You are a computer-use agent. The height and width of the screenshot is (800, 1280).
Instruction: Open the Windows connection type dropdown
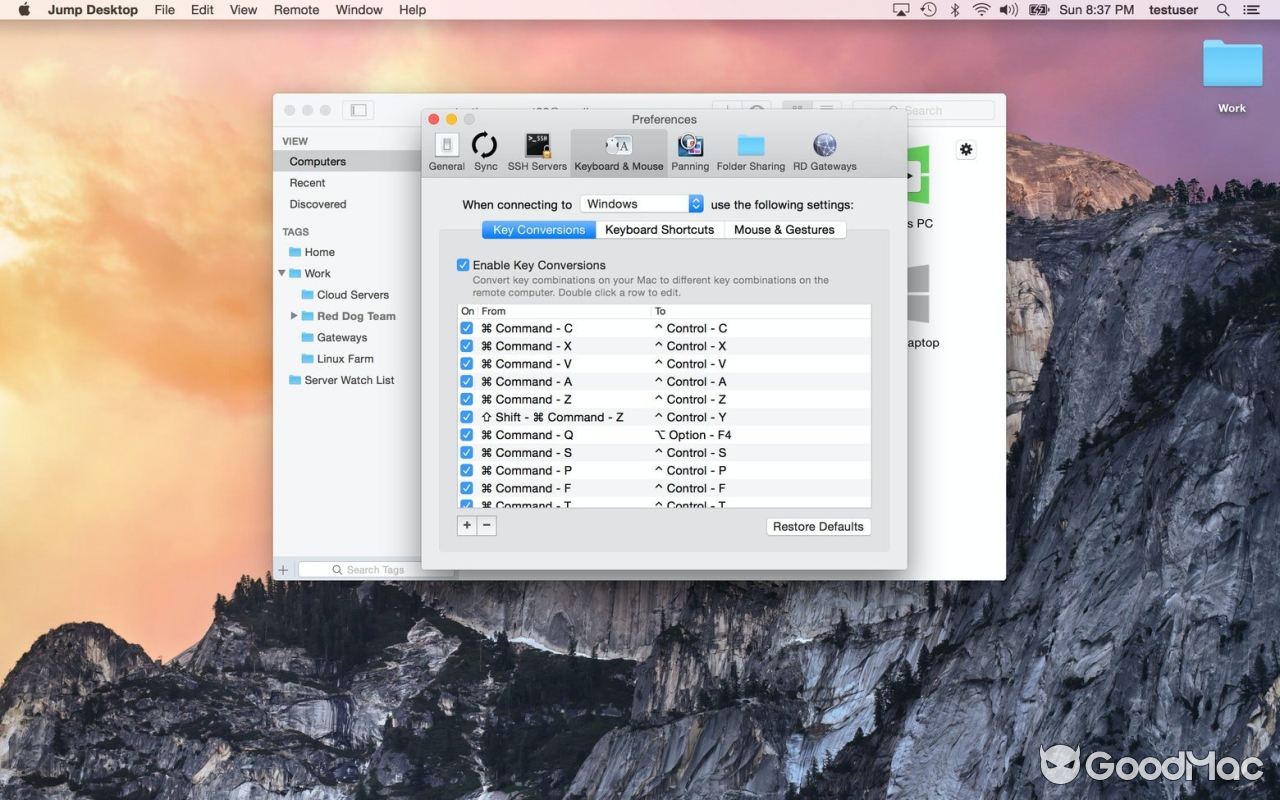pyautogui.click(x=641, y=203)
